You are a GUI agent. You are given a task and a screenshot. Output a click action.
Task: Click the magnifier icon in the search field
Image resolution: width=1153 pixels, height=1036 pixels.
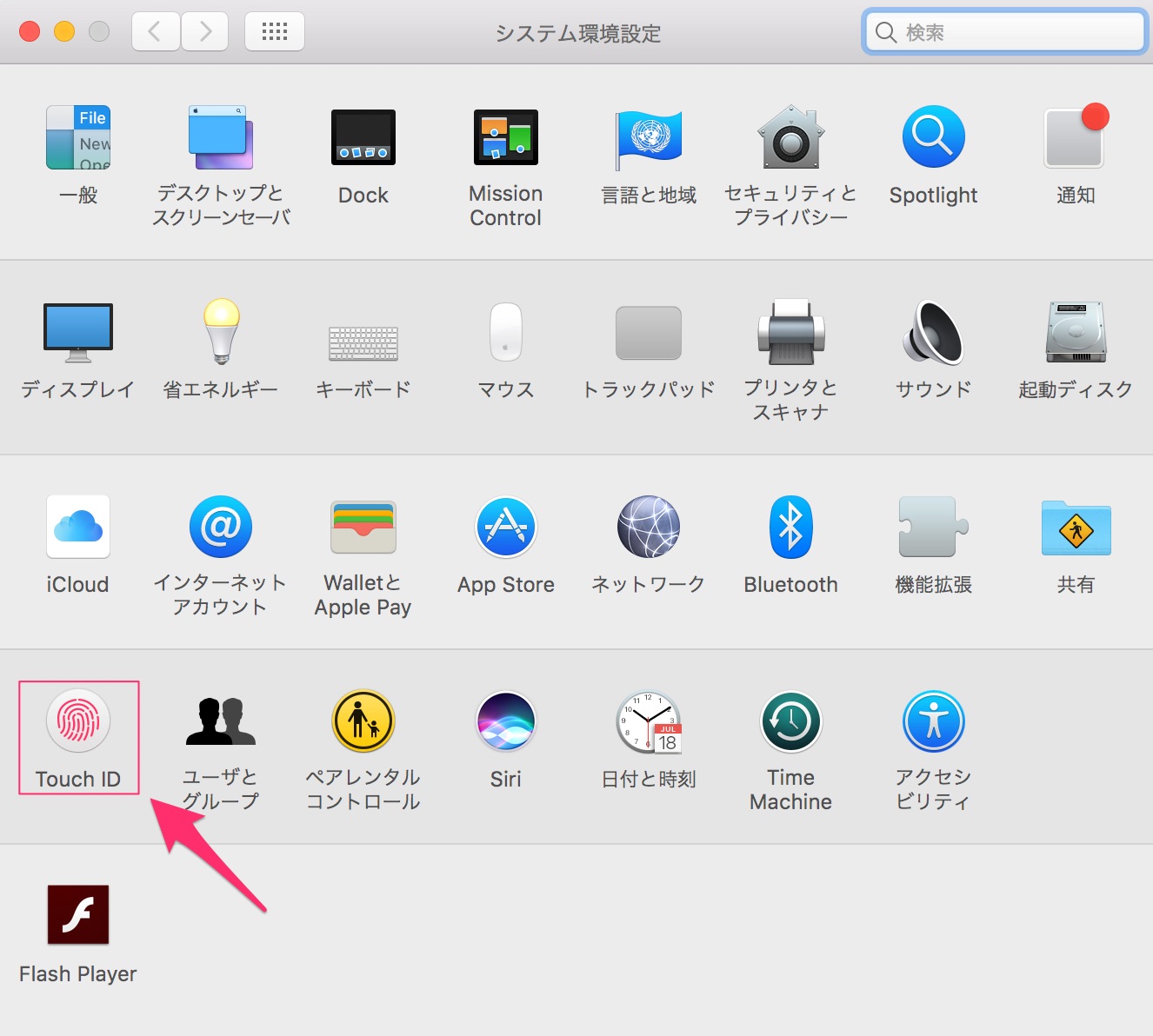[x=886, y=32]
